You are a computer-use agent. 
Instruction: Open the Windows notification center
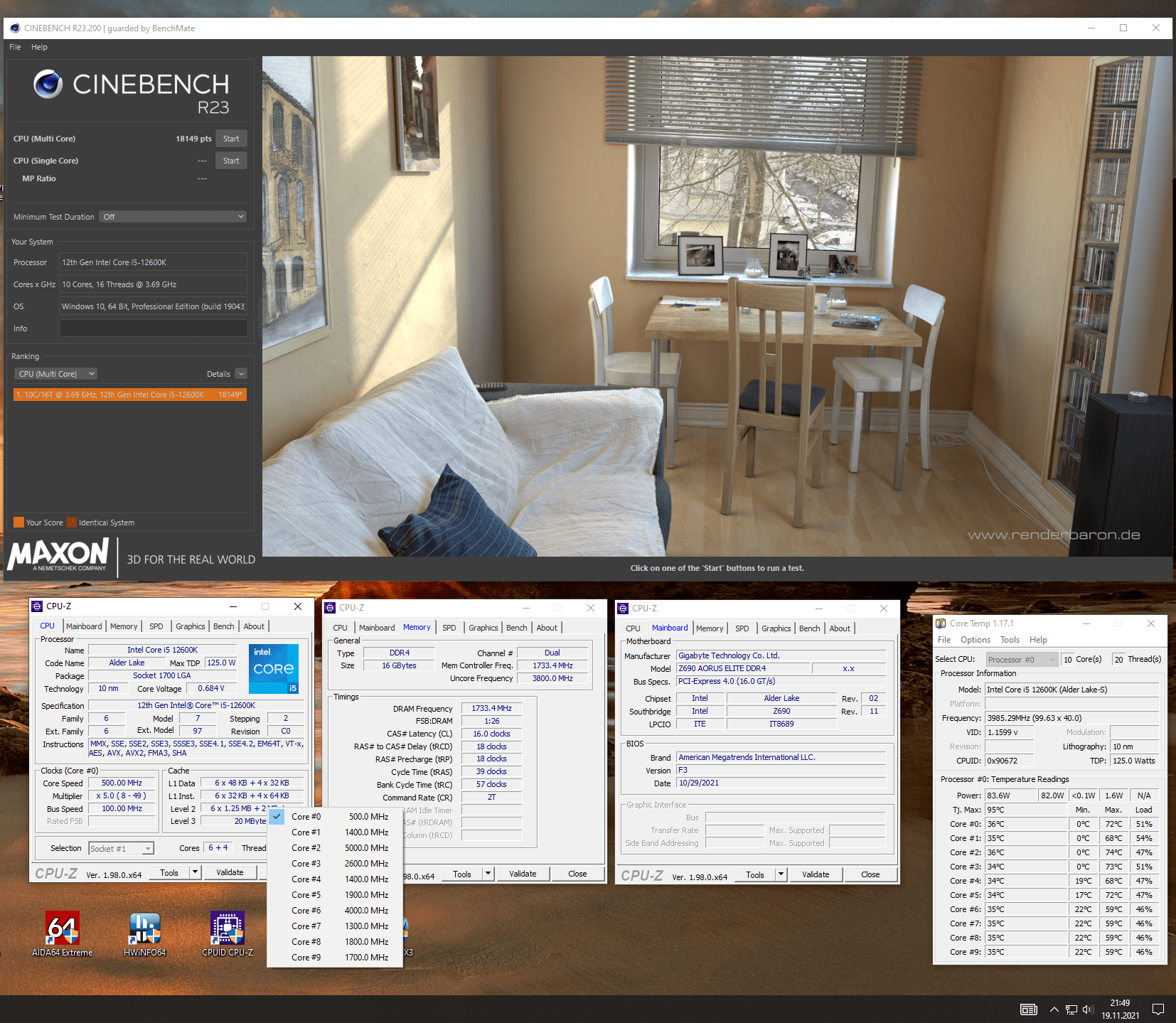1158,1009
